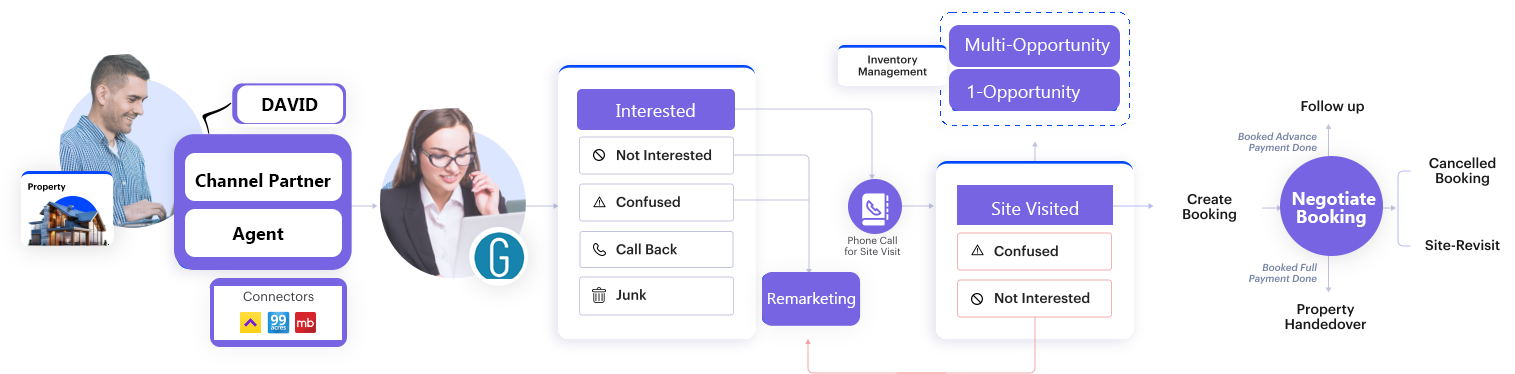Click the Agent box
The height and width of the screenshot is (374, 1515).
tap(264, 234)
